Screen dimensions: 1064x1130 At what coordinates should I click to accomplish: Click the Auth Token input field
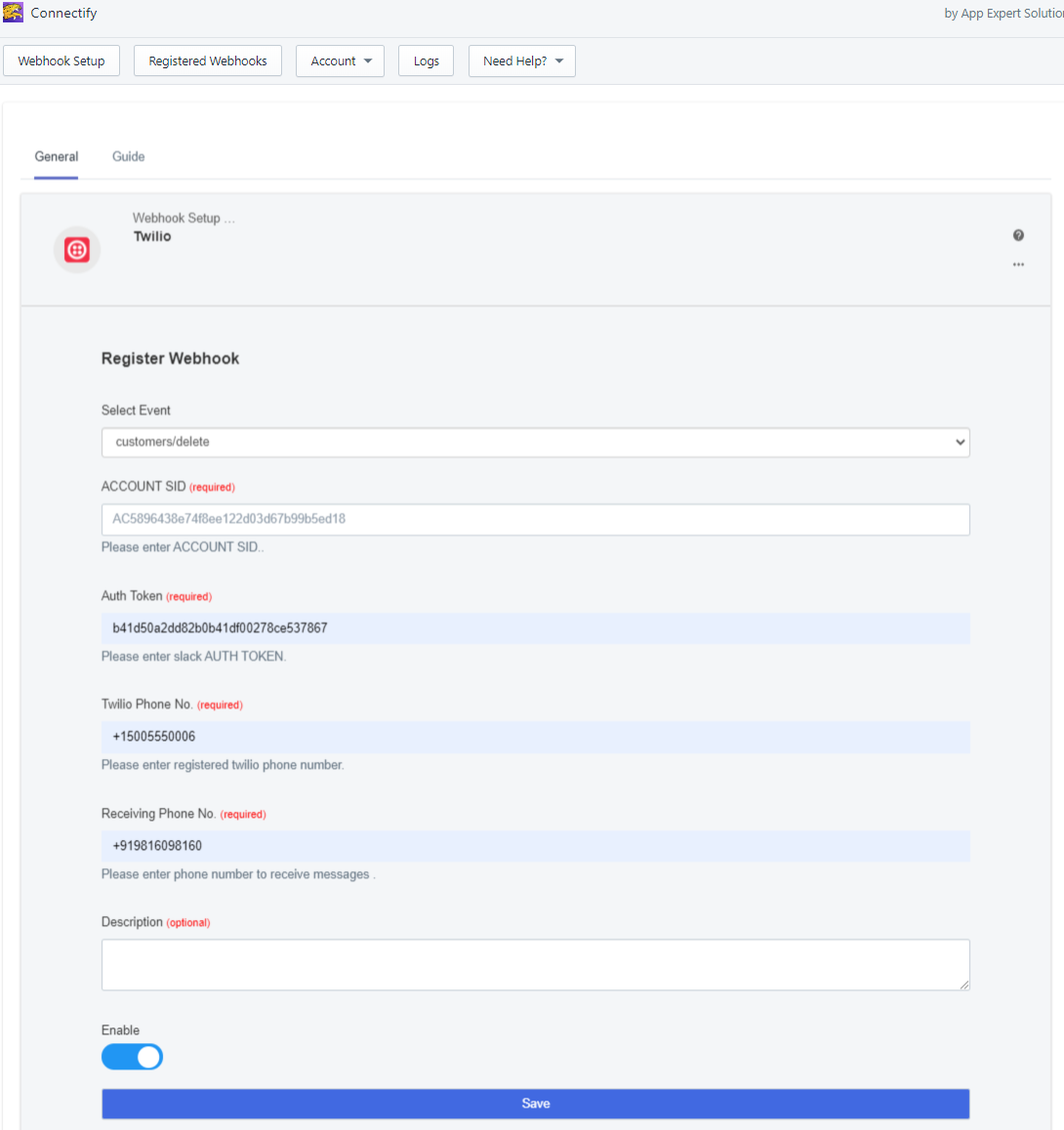pos(536,628)
